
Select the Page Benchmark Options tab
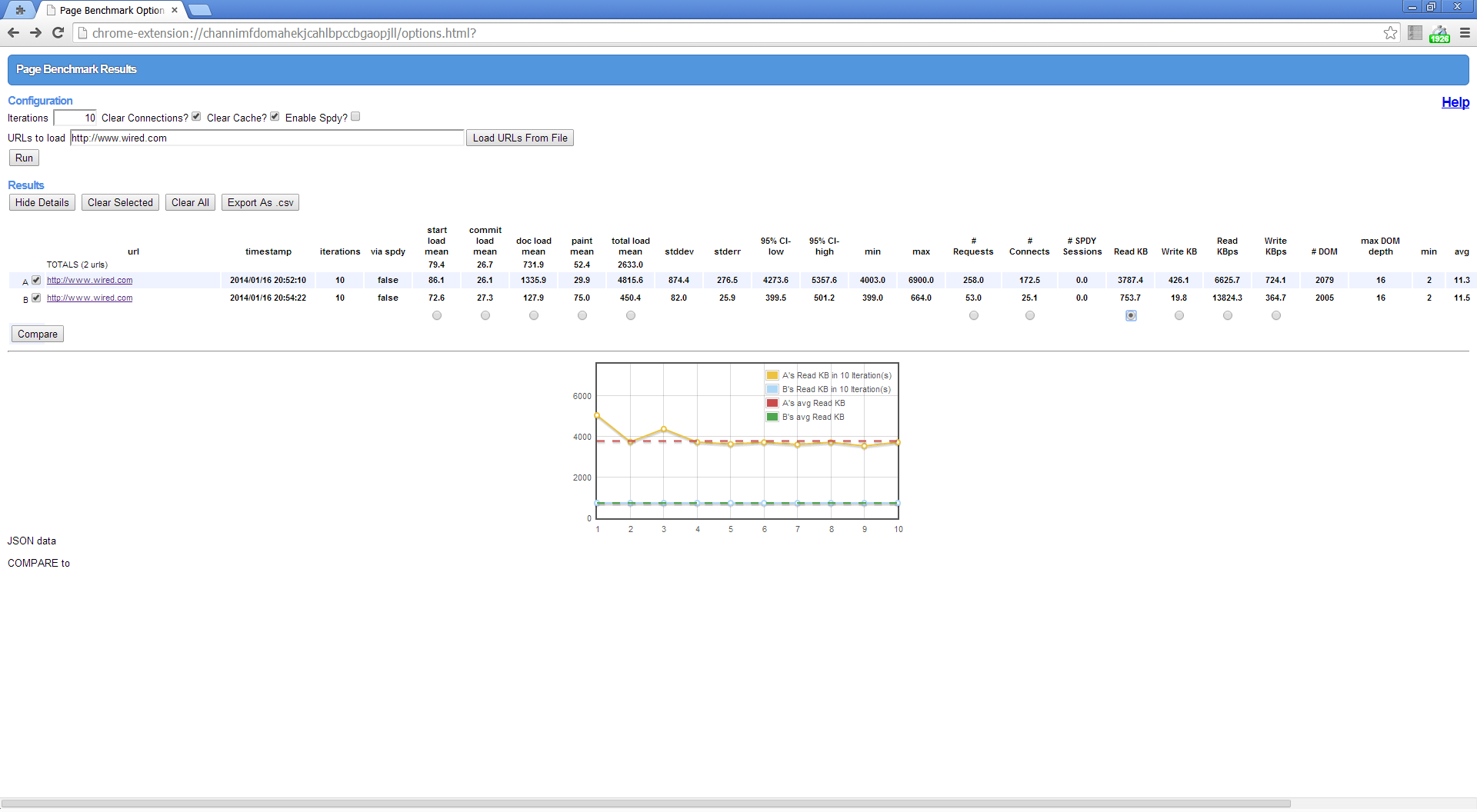click(x=112, y=10)
